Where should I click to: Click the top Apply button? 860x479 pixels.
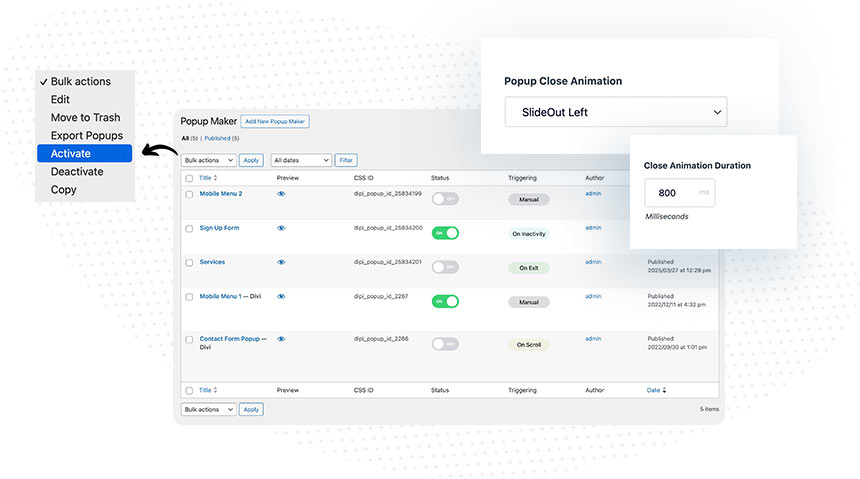[251, 160]
